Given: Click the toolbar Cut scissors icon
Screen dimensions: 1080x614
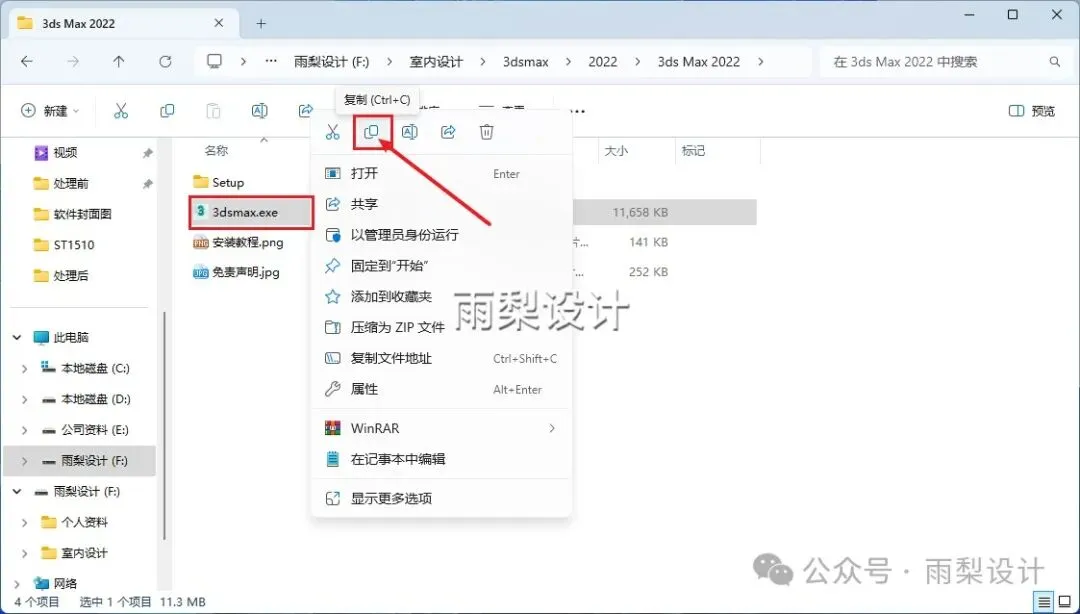Looking at the screenshot, I should tap(121, 110).
